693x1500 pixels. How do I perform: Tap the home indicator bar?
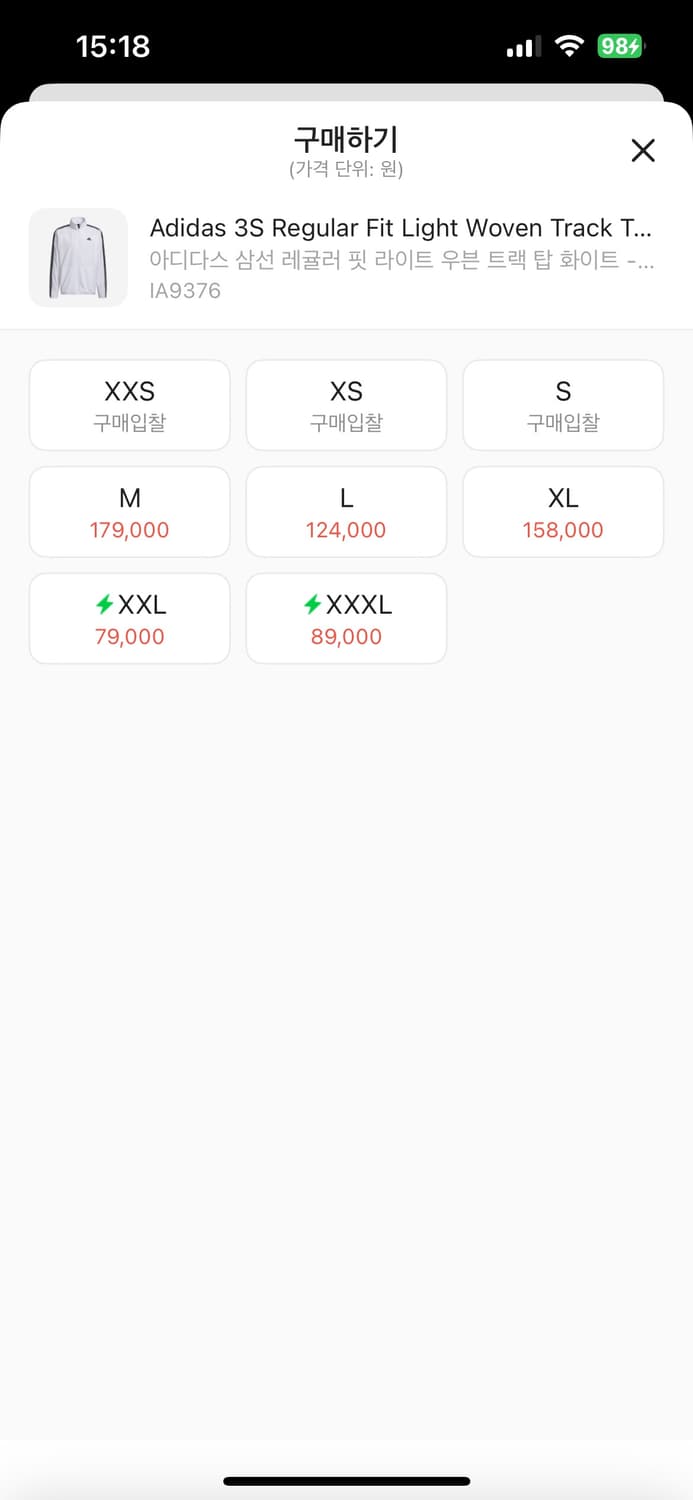[x=346, y=1481]
